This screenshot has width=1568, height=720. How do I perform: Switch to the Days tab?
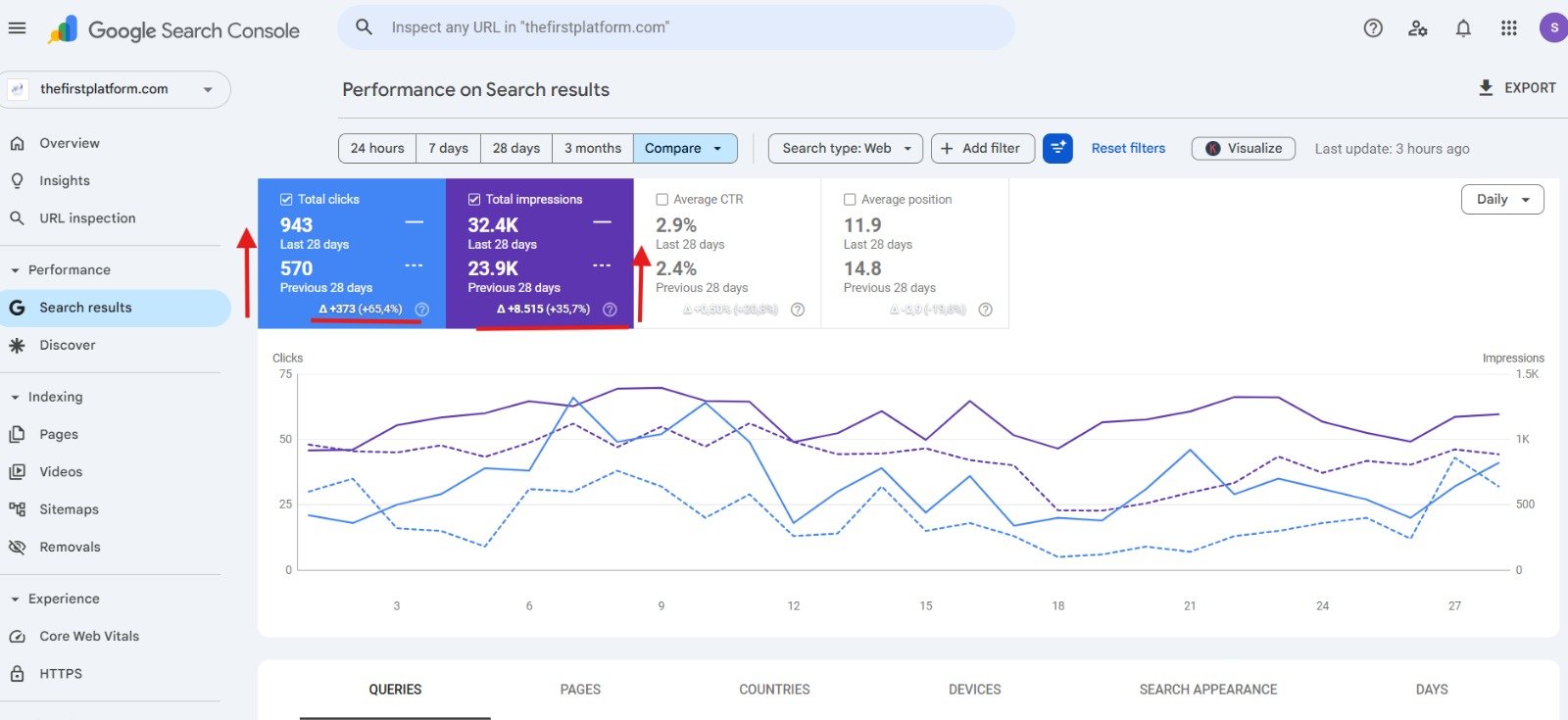[x=1432, y=690]
